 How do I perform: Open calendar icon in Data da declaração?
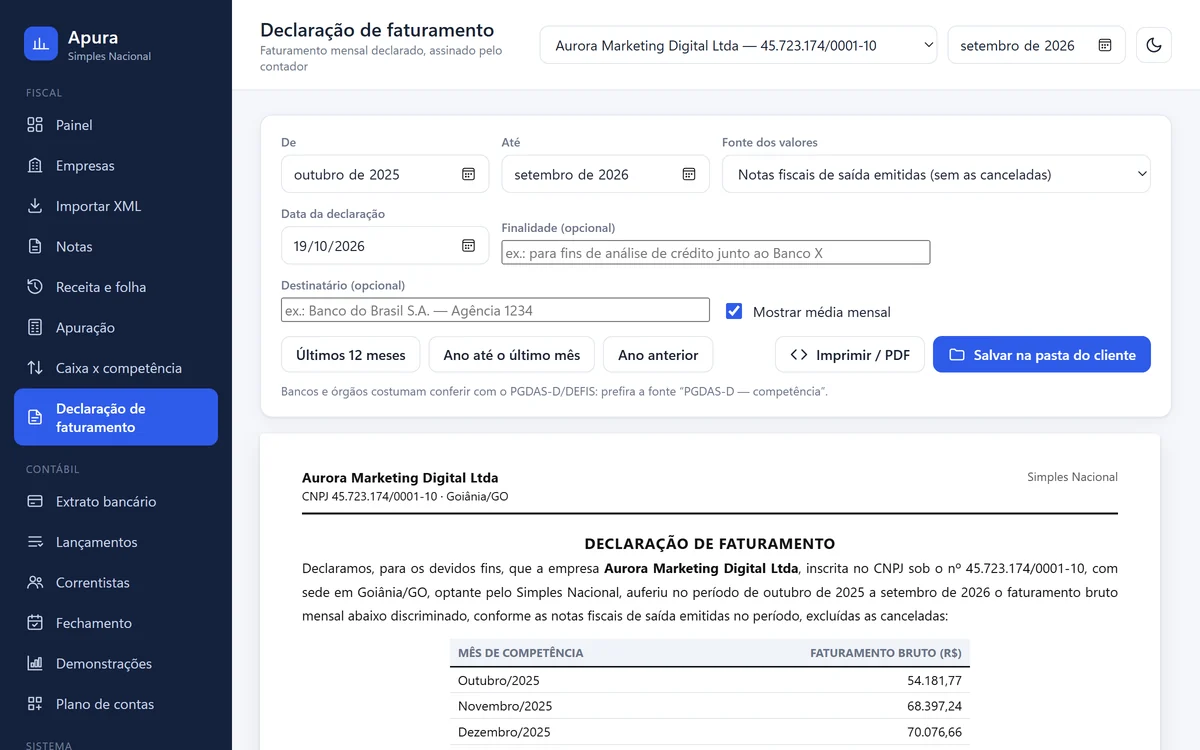point(468,246)
